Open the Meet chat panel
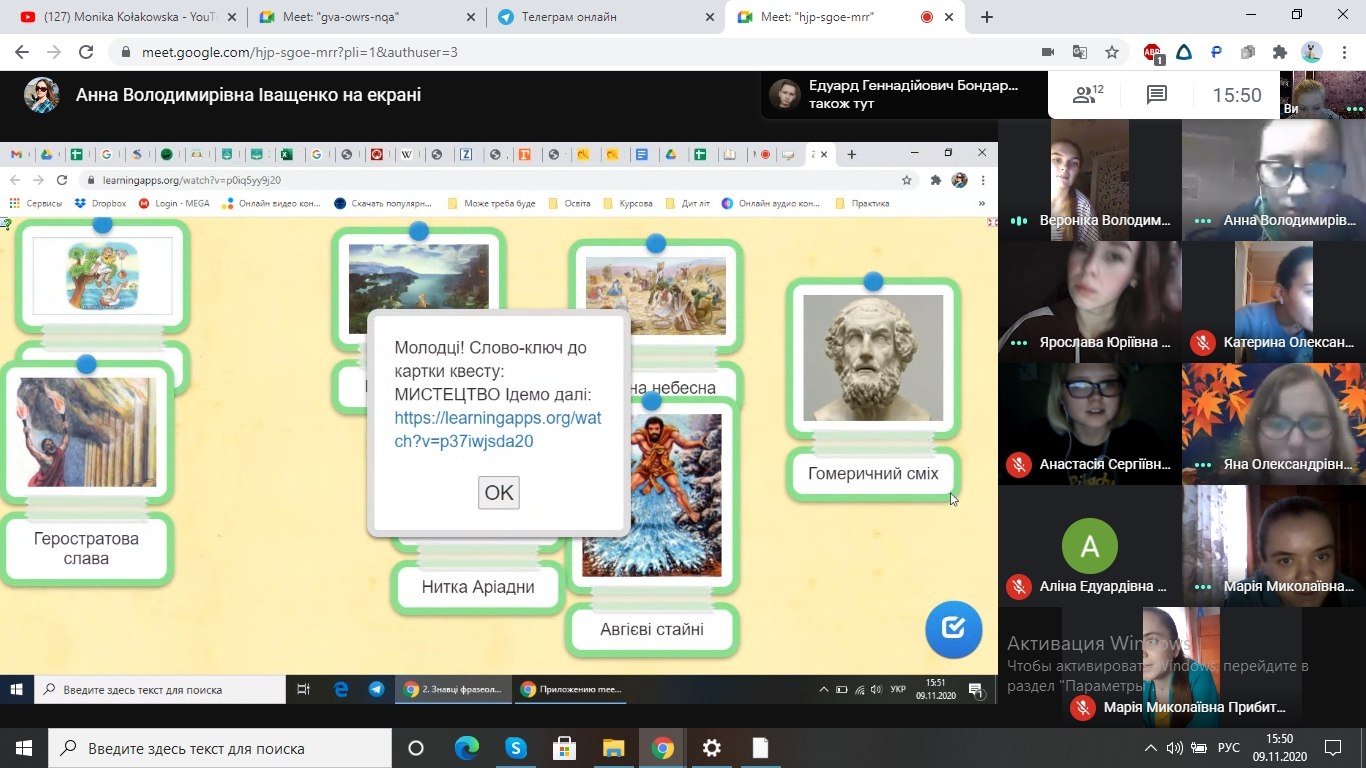Screen dimensions: 1366x768 click(1157, 95)
